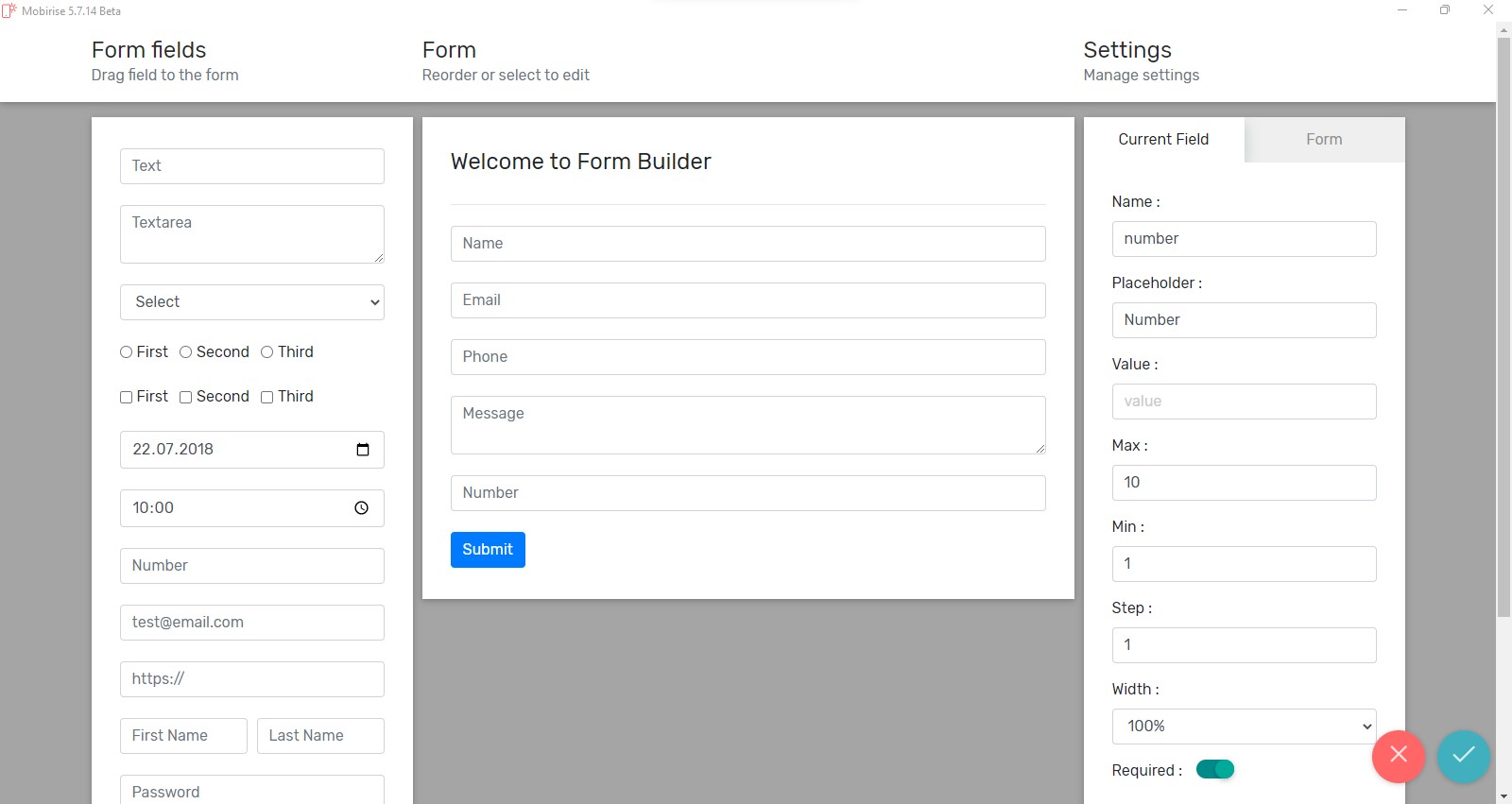
Task: Switch to the Form settings tab
Action: 1324,140
